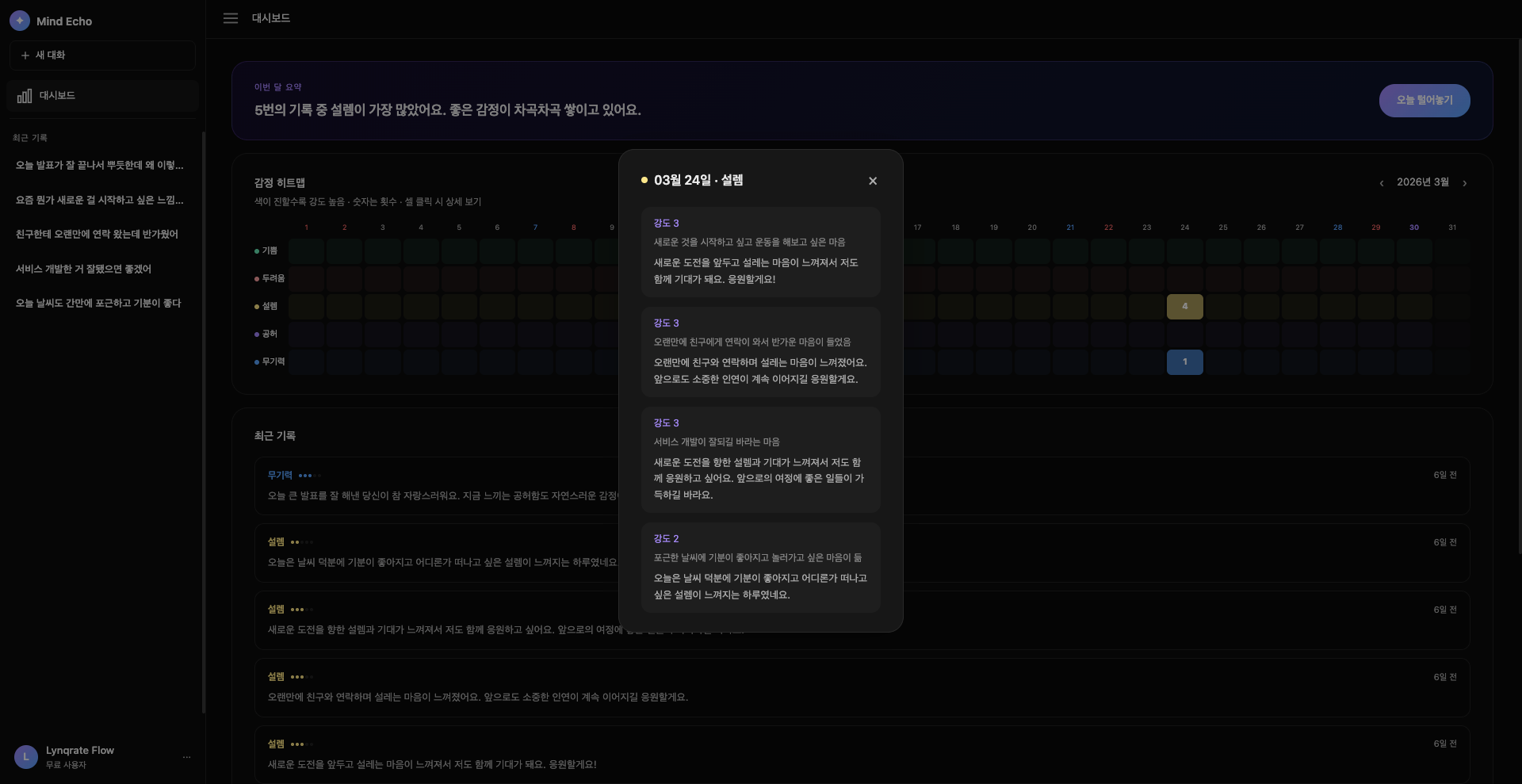Select 무기력 heatmap cell showing count 1
The height and width of the screenshot is (784, 1522).
pos(1184,362)
